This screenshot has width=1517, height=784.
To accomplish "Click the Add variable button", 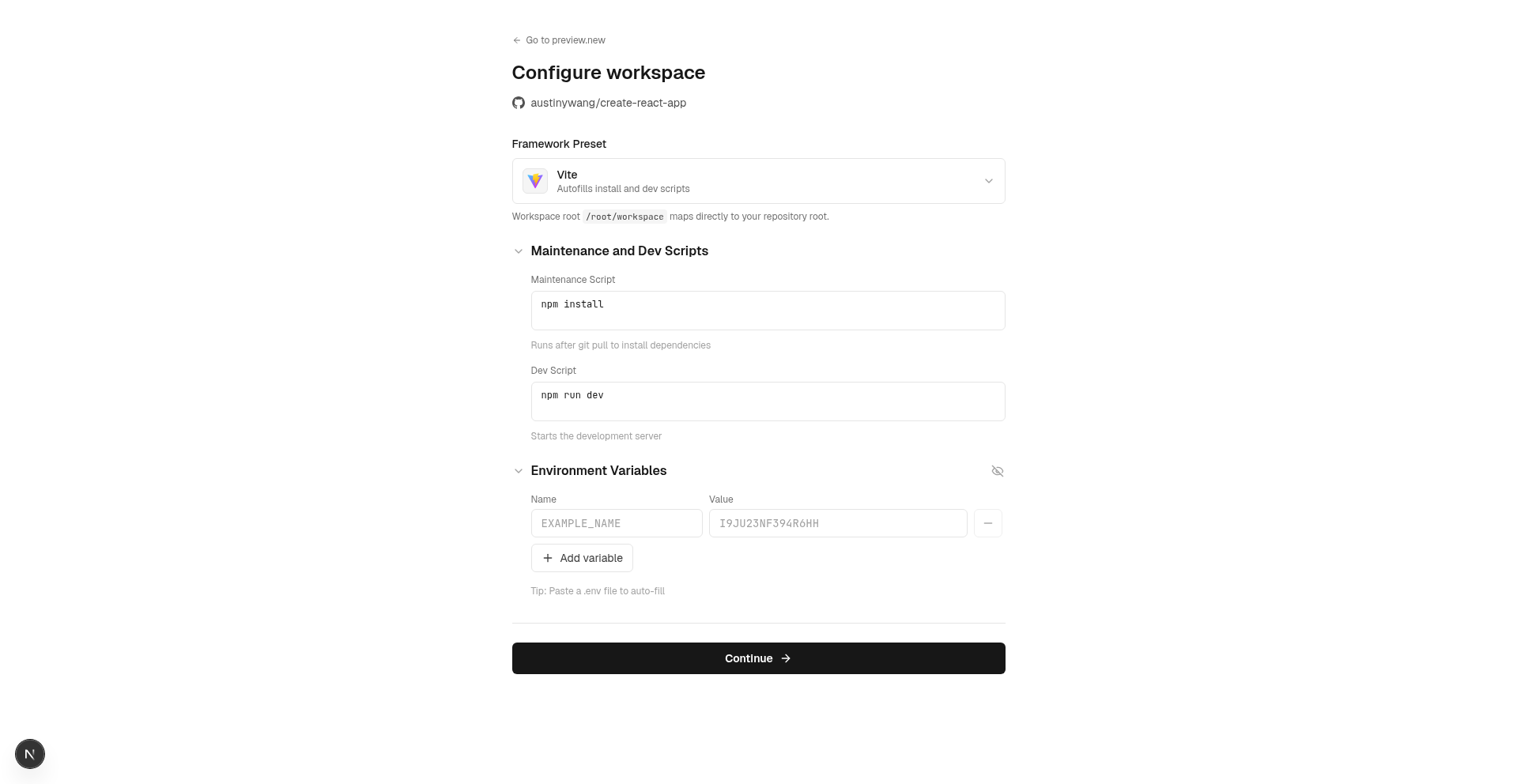I will pyautogui.click(x=582, y=558).
